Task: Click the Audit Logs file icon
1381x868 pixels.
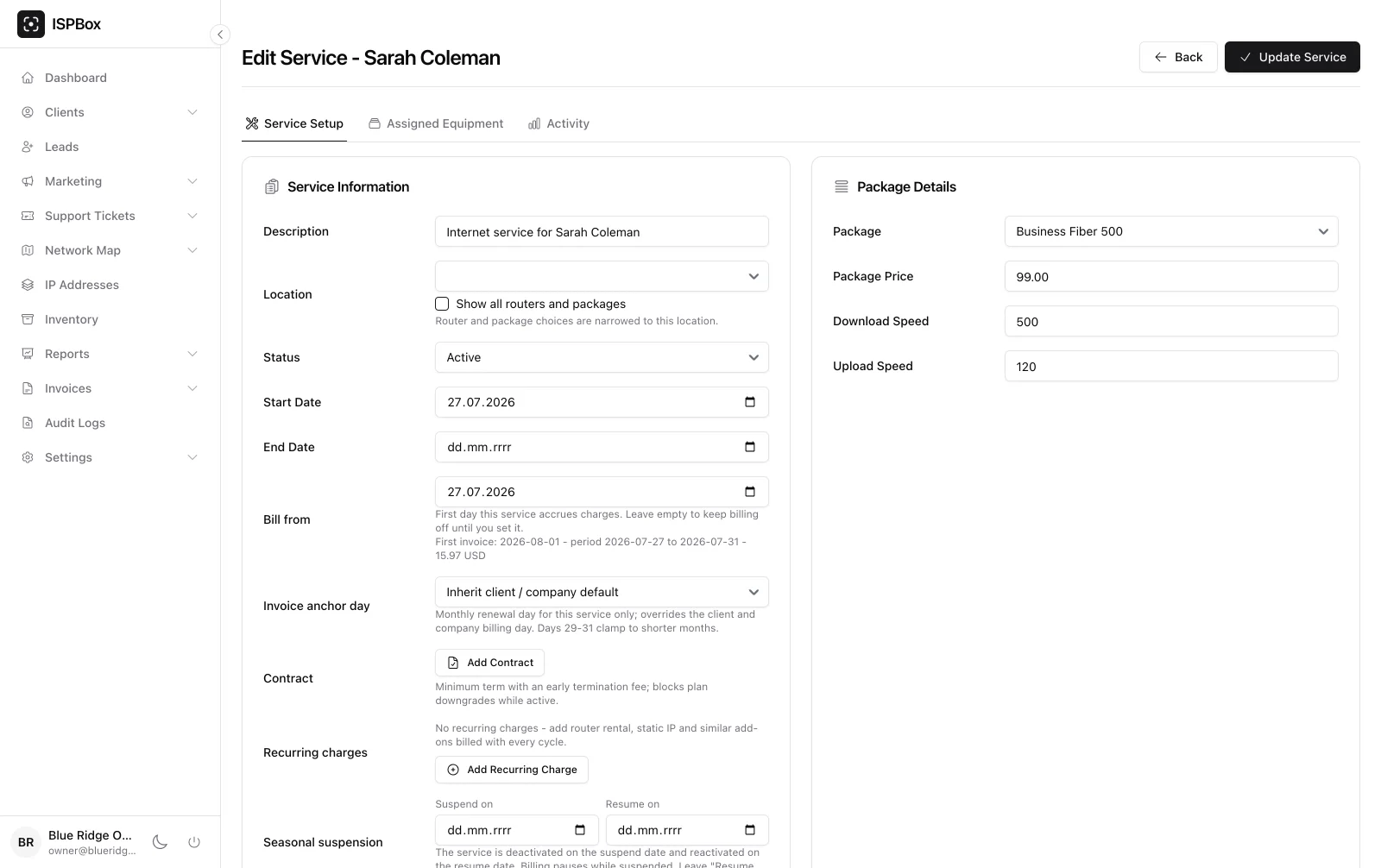Action: tap(28, 423)
